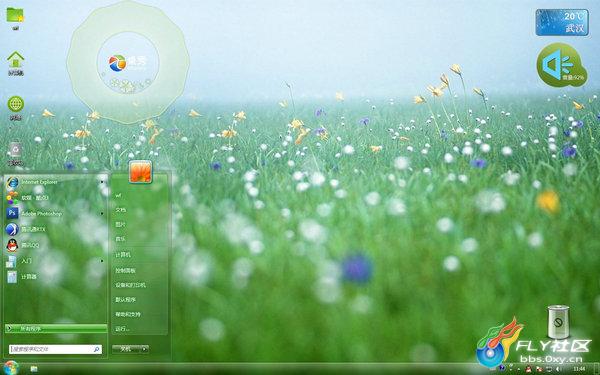
Task: Open the Wuhan weather gadget
Action: click(562, 23)
